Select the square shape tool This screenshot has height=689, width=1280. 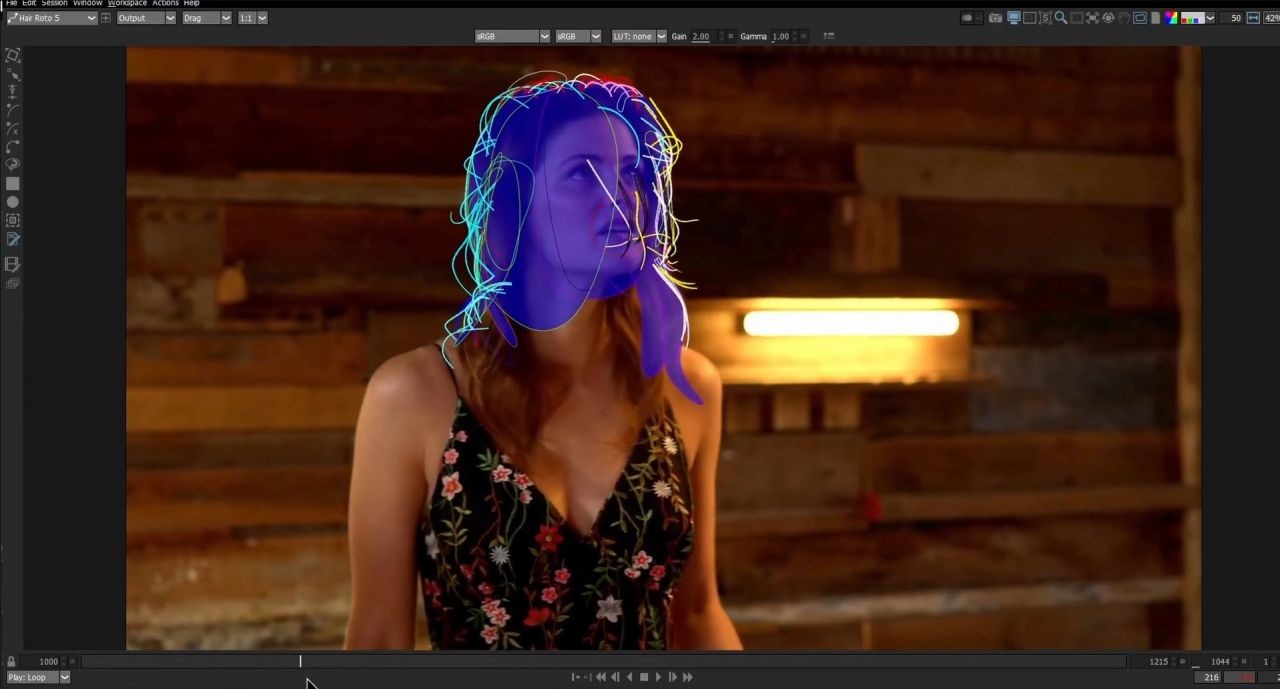[x=13, y=184]
